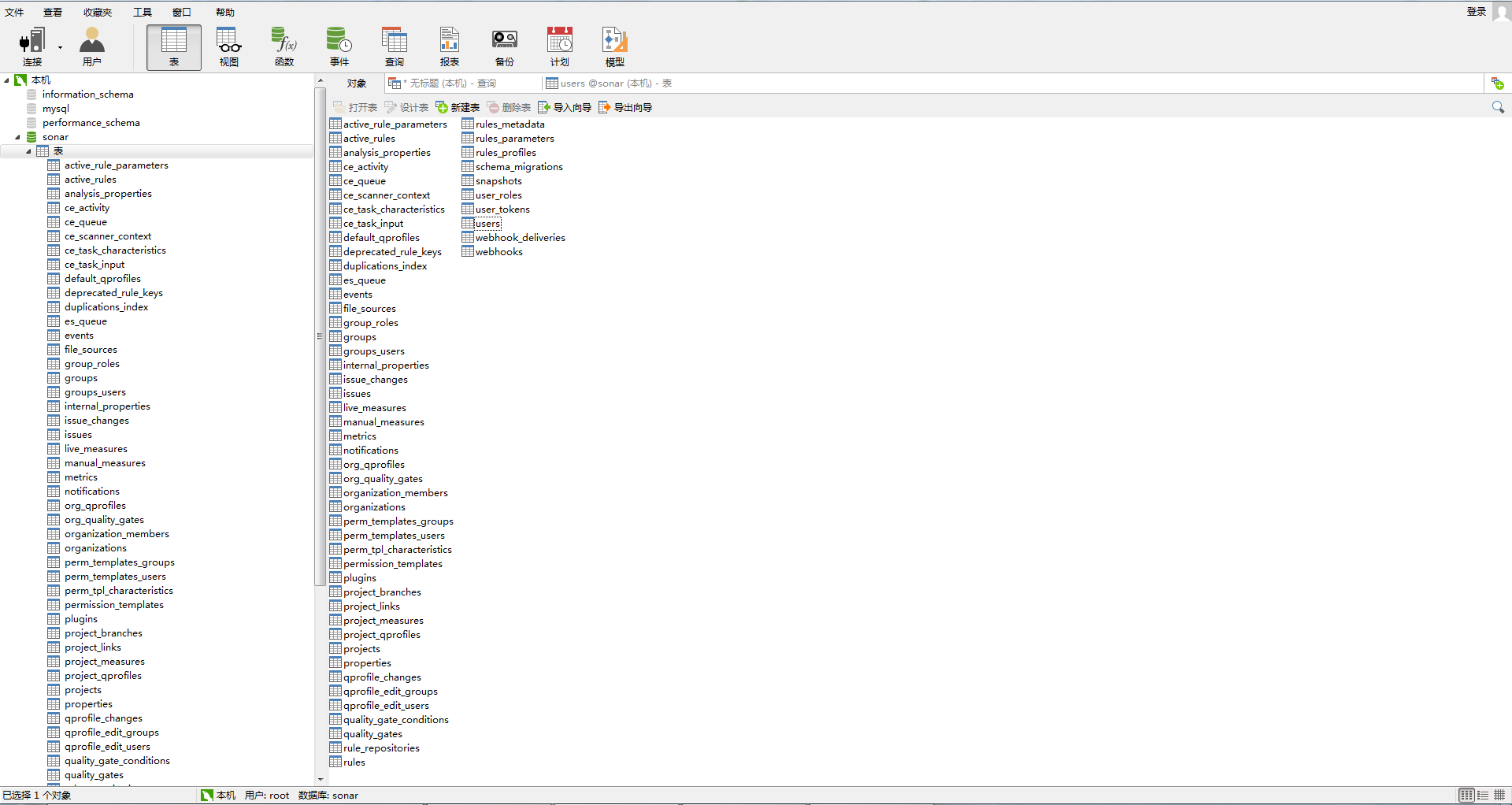This screenshot has width=1512, height=805.
Task: Click the snapshots table icon in object list
Action: pyautogui.click(x=468, y=181)
